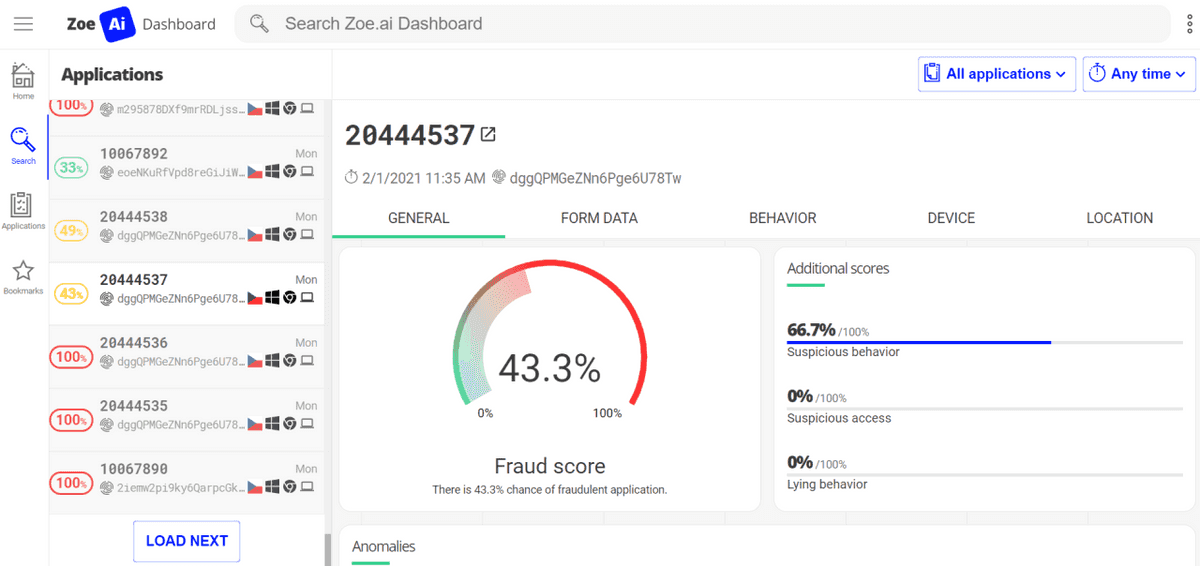Click the device ID dggQPMGeZNn6Pge6U78Tw text
The height and width of the screenshot is (566, 1200).
(x=596, y=178)
